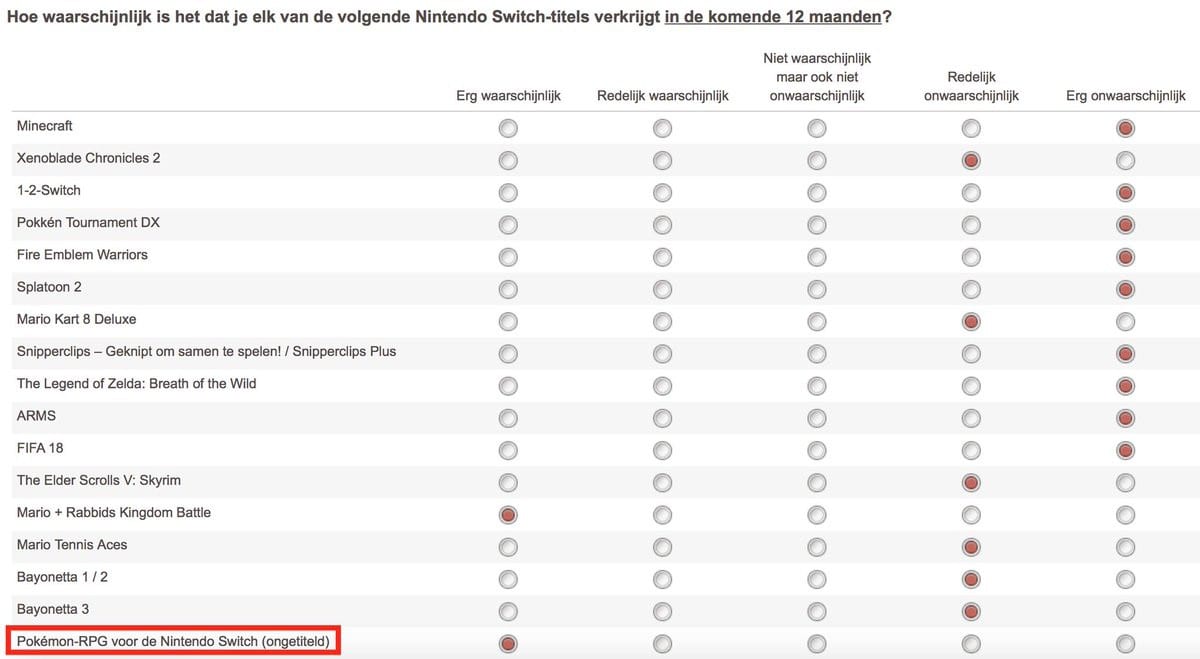Pick 'Redelijk waarschijnlijk' for Mario Tennis Aces

tap(662, 547)
